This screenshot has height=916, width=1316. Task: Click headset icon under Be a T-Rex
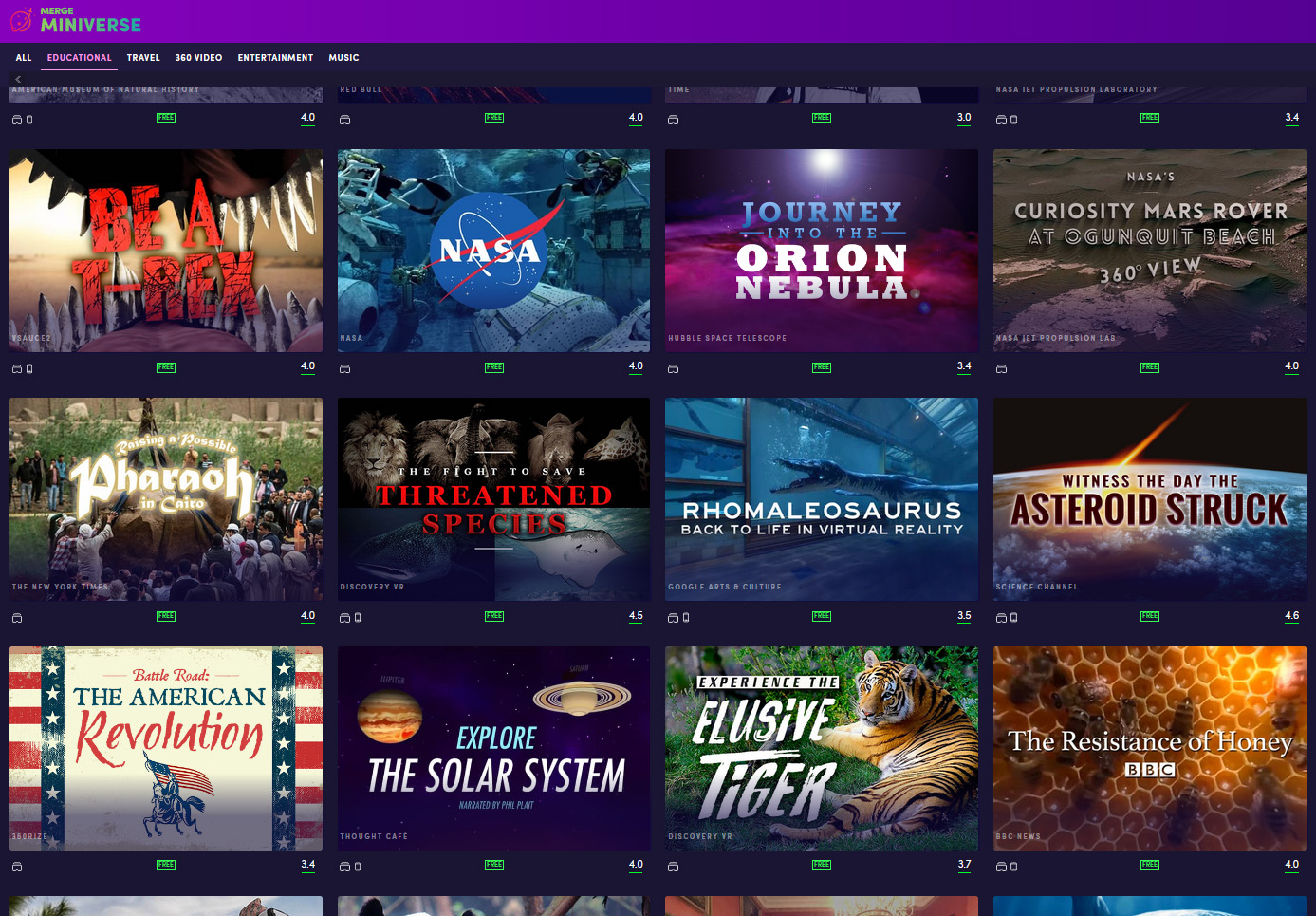click(17, 368)
